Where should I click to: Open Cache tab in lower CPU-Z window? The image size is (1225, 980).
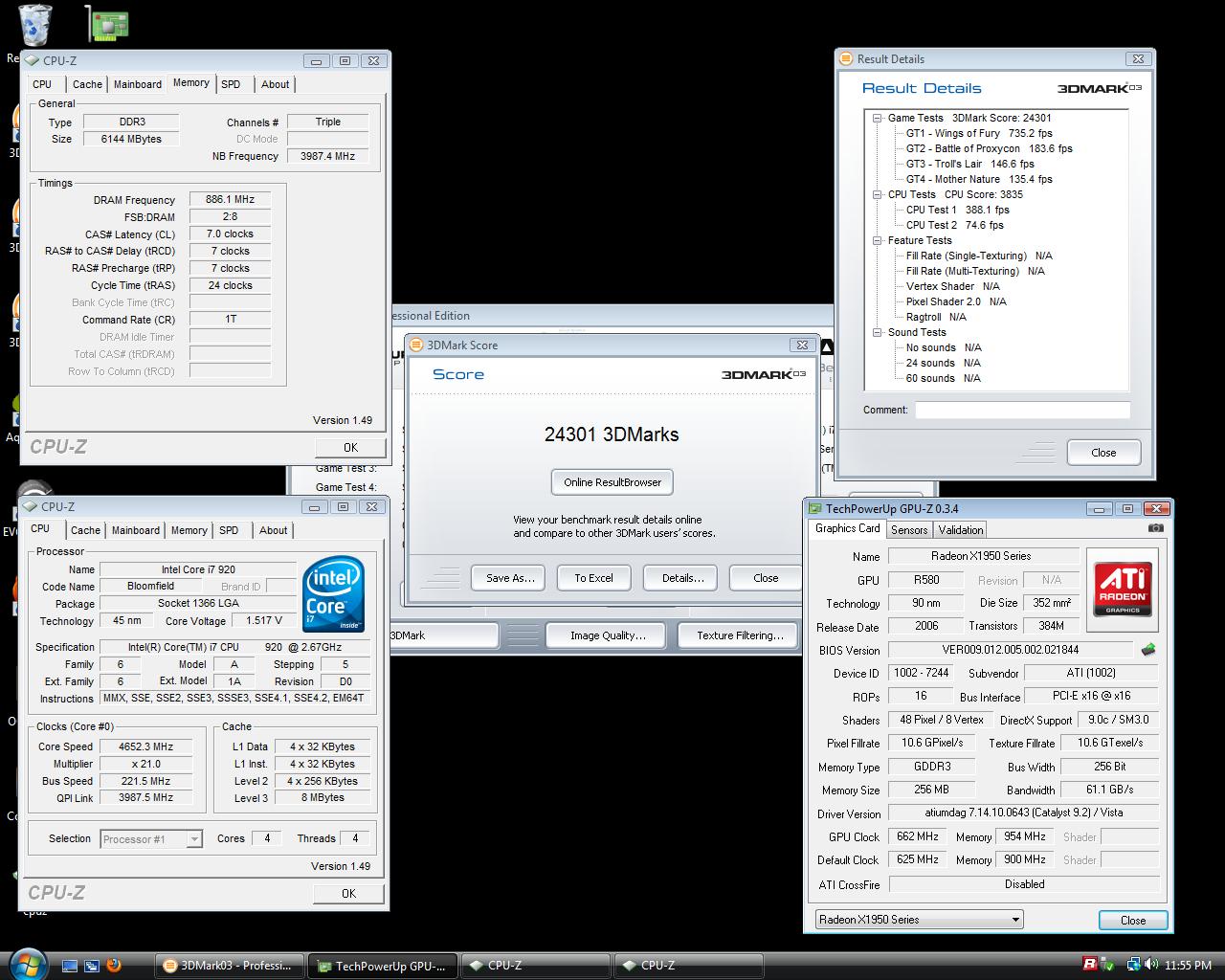click(85, 530)
